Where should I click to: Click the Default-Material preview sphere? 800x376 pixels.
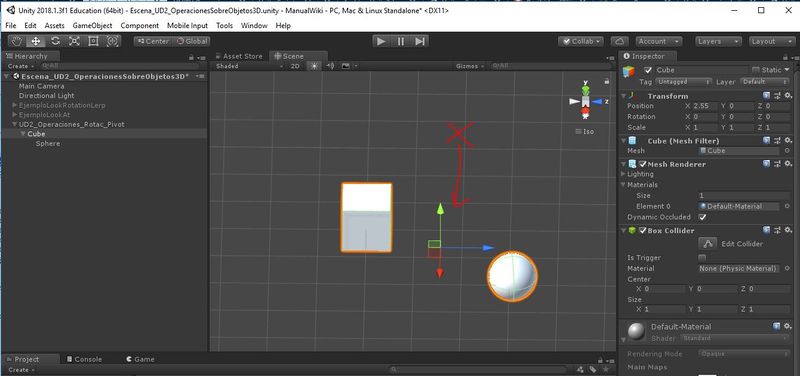[636, 332]
